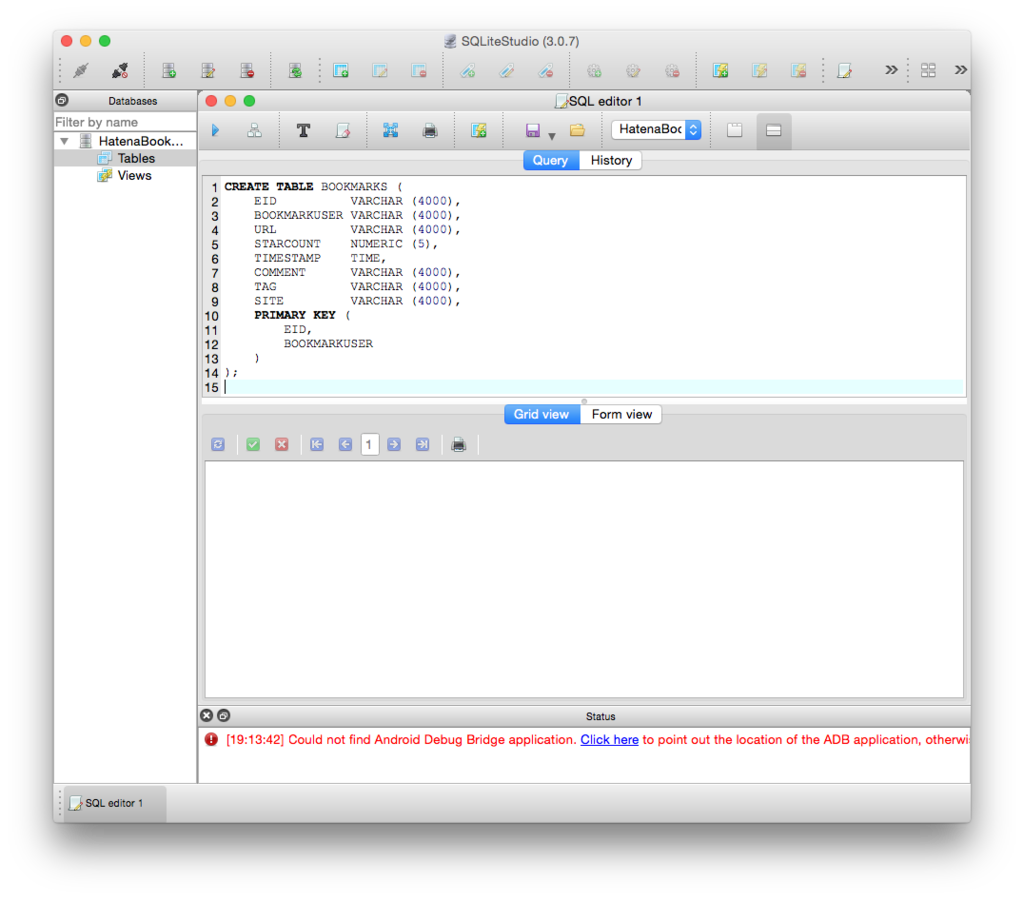Click the results page number field
The image size is (1024, 899).
(369, 445)
